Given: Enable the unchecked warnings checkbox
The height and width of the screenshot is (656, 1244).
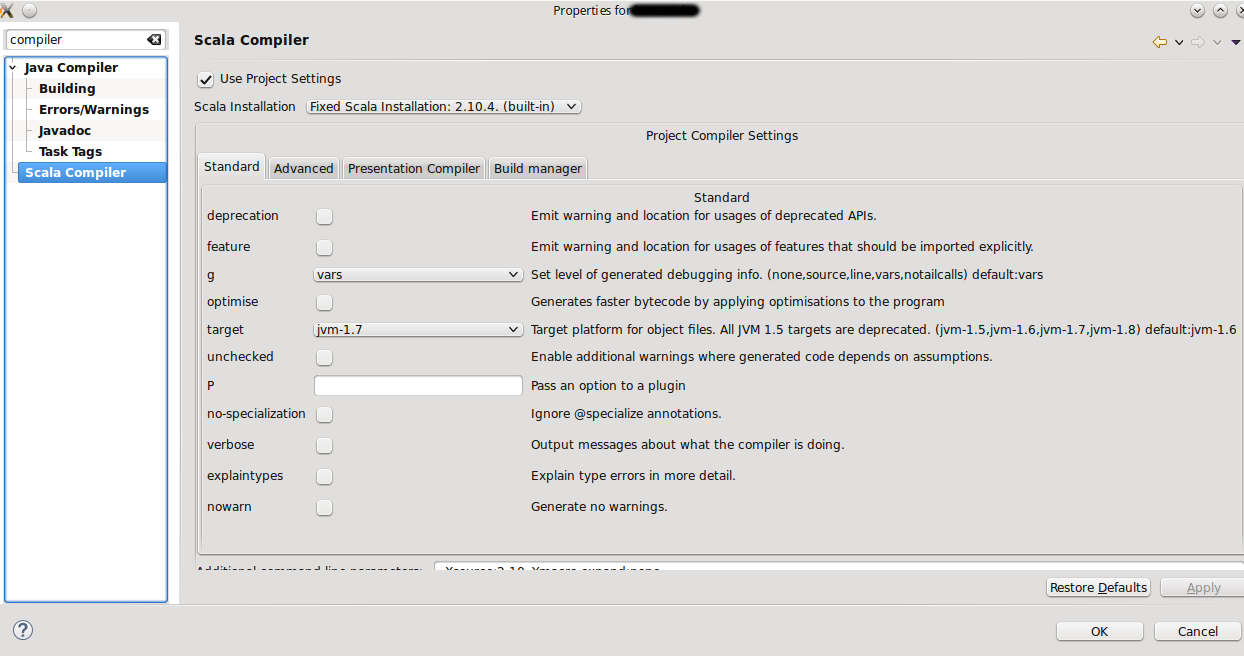Looking at the screenshot, I should point(324,357).
